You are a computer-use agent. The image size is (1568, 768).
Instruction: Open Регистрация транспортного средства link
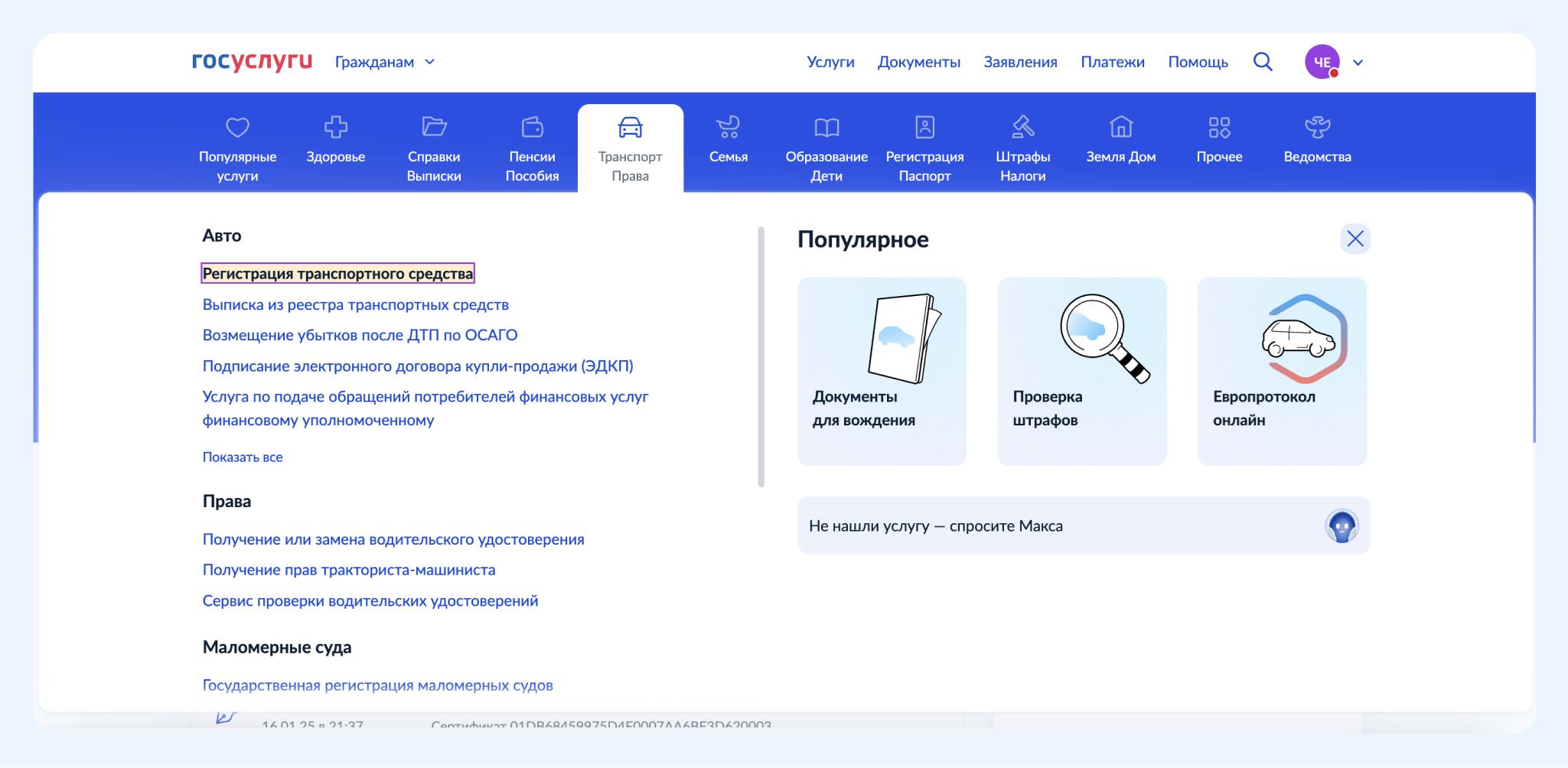point(337,274)
